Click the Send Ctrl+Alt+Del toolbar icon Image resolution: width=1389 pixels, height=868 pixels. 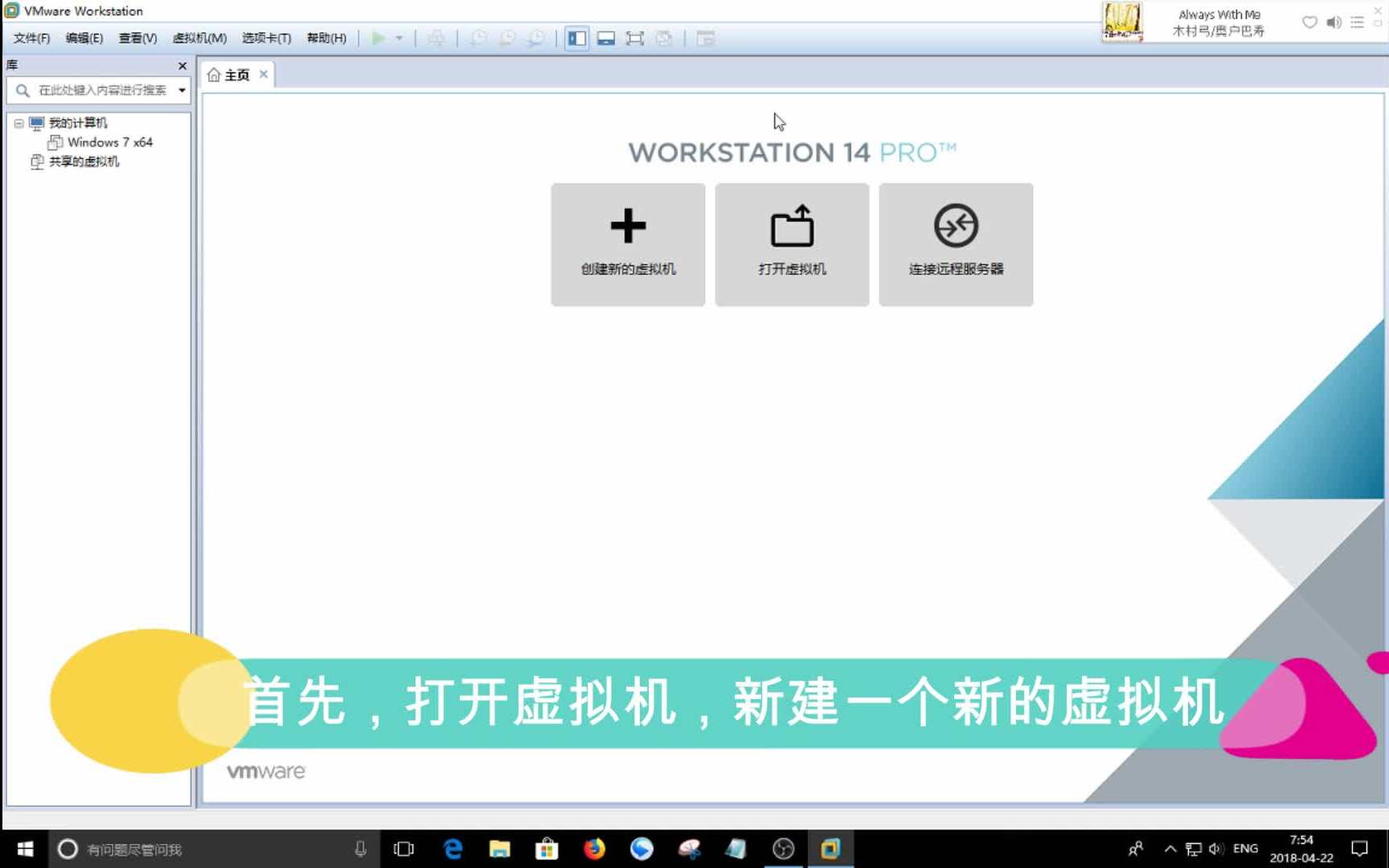pos(436,39)
